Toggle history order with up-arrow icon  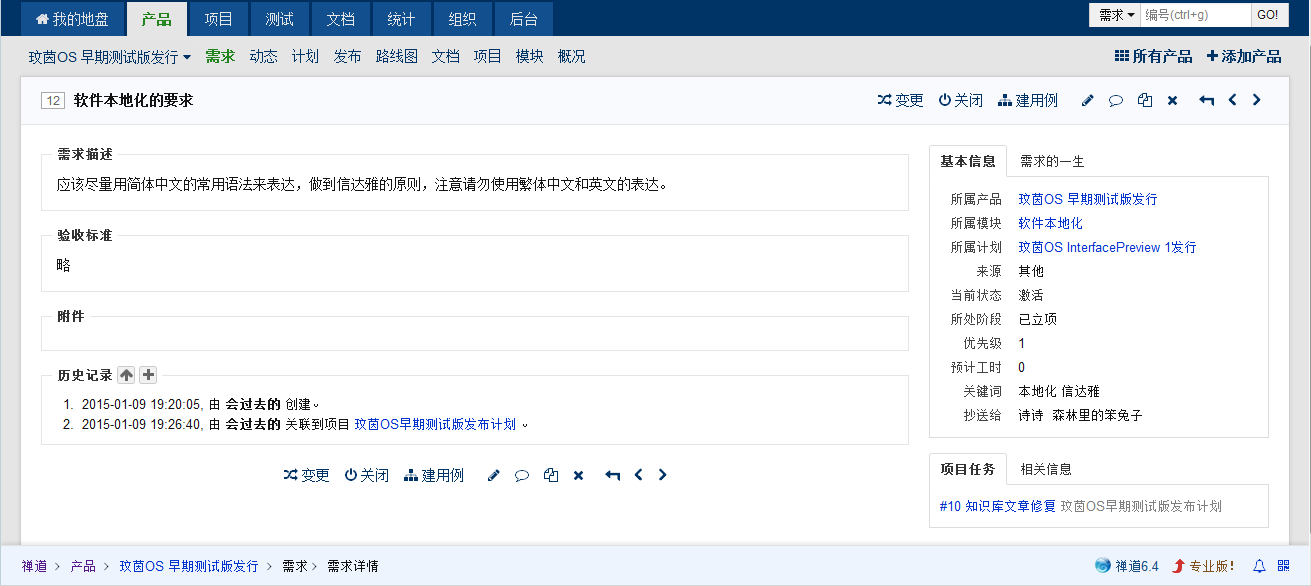pyautogui.click(x=126, y=375)
